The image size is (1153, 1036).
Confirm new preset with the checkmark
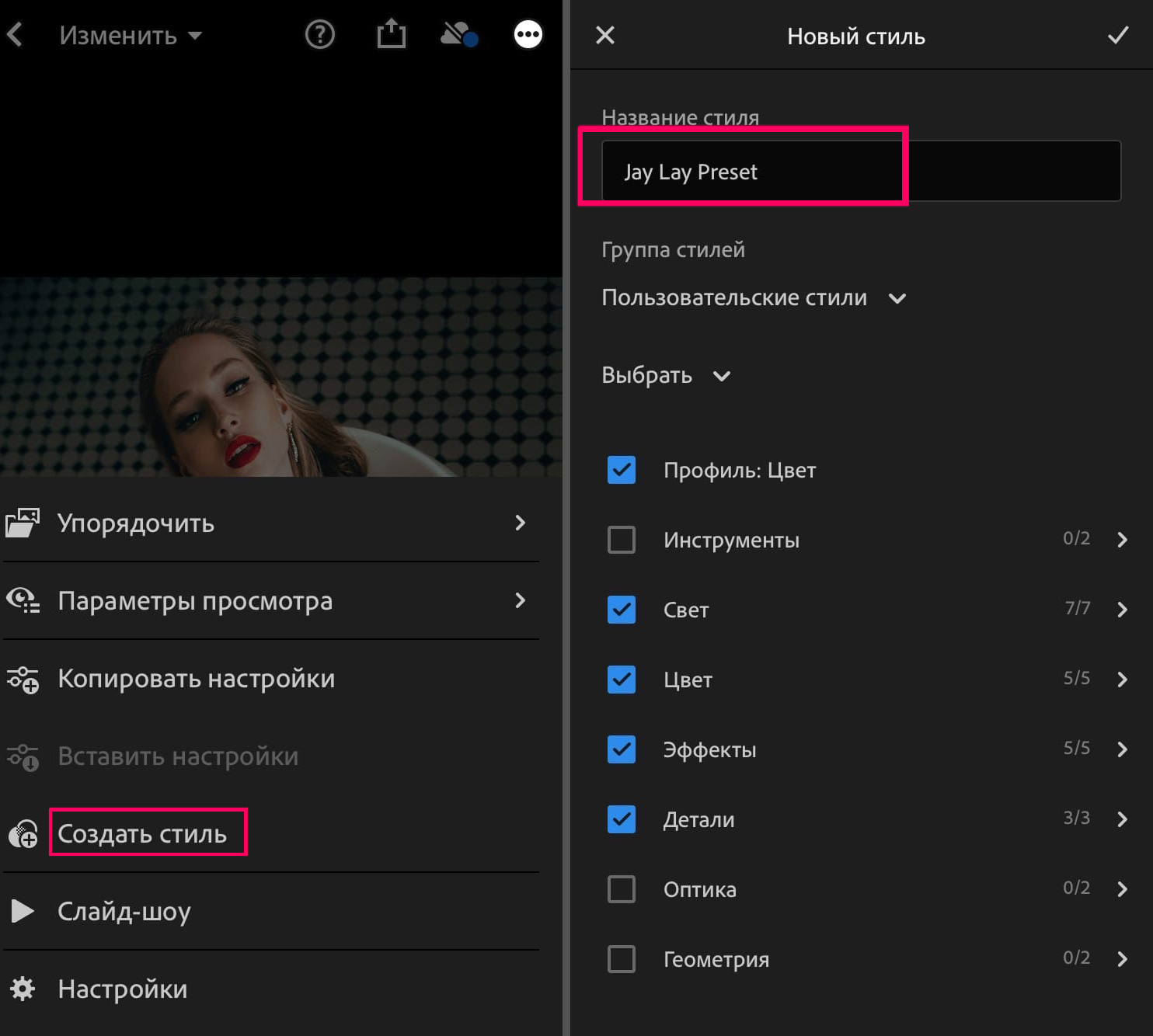click(1119, 34)
